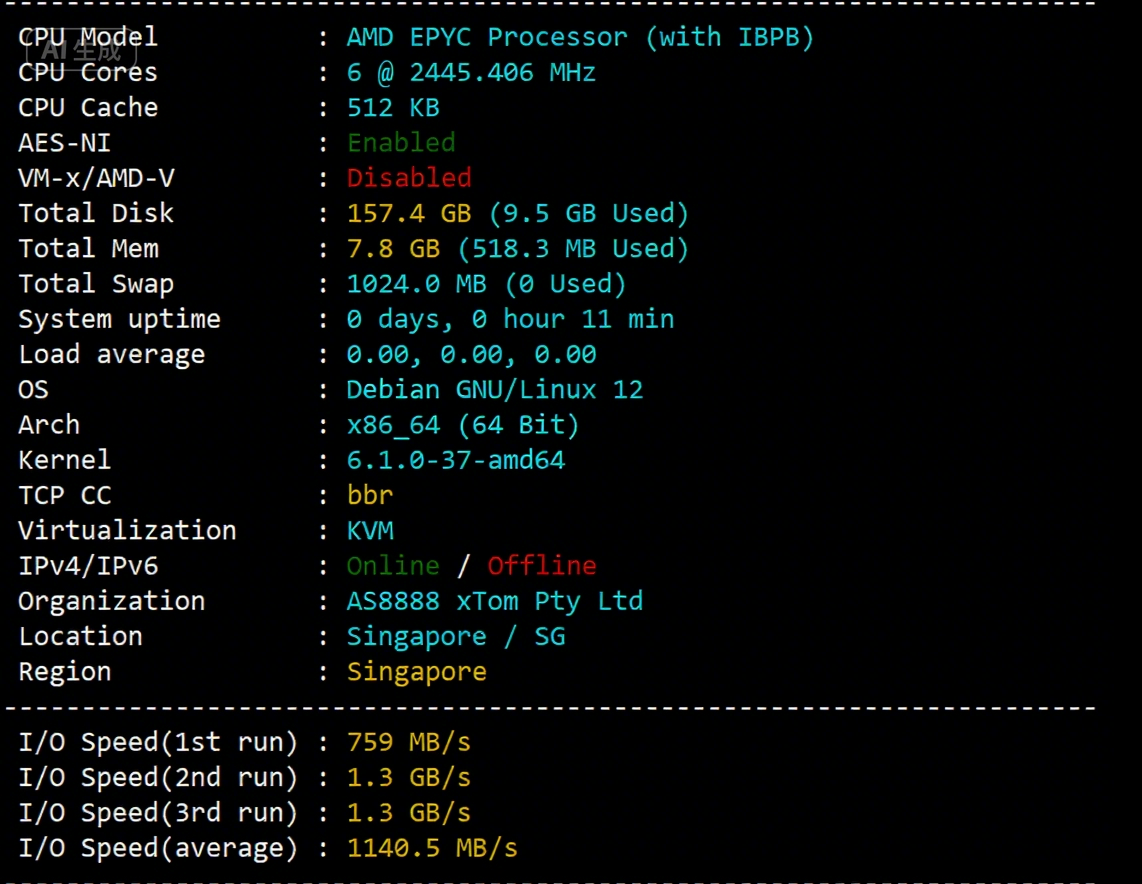Click the yellow Region Singapore value

[x=416, y=671]
